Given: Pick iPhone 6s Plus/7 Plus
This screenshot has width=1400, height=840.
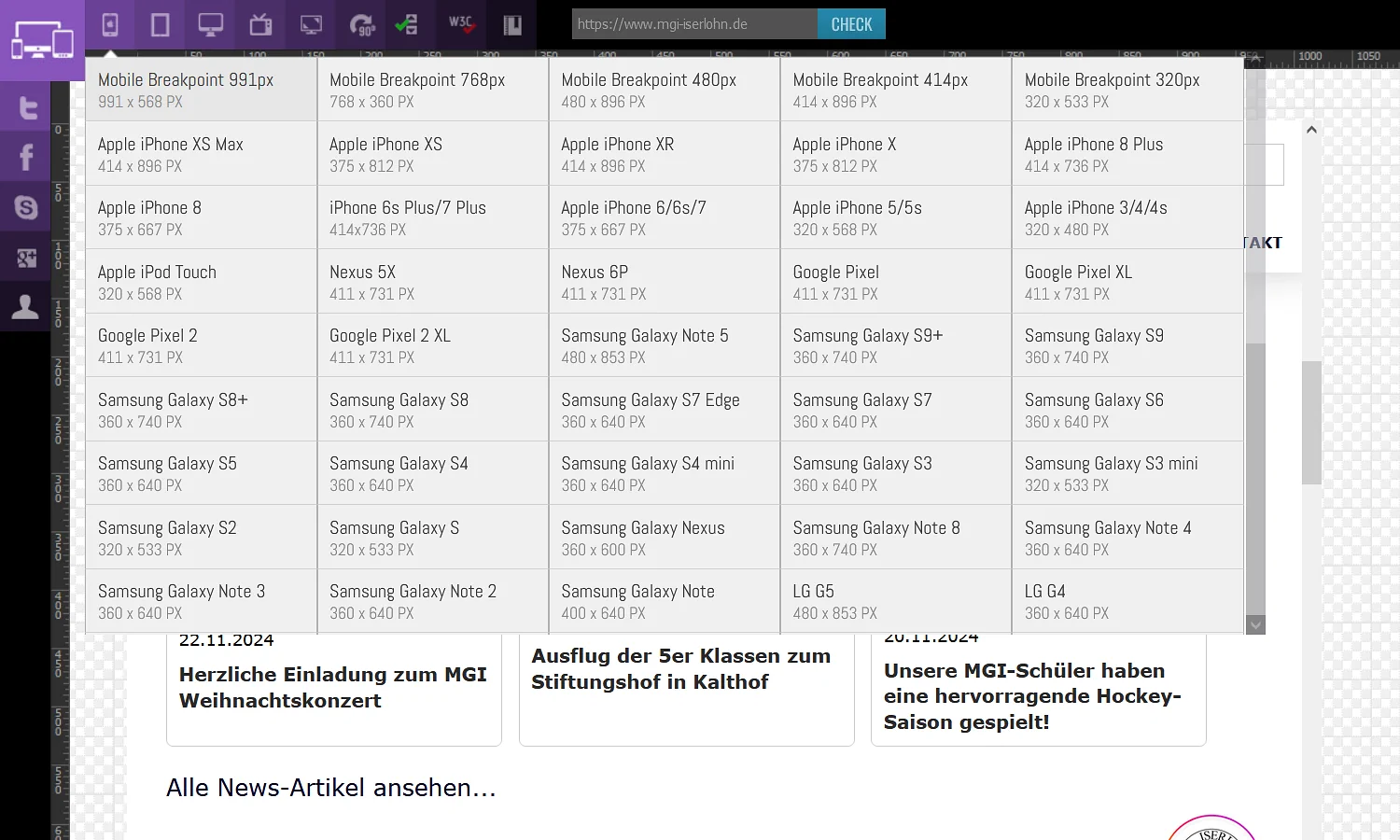Looking at the screenshot, I should tap(433, 217).
